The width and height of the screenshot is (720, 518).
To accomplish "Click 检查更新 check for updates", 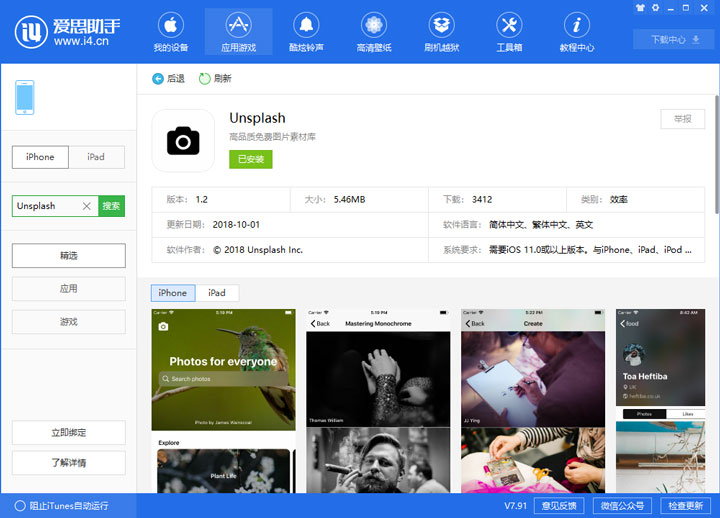I will coord(686,506).
